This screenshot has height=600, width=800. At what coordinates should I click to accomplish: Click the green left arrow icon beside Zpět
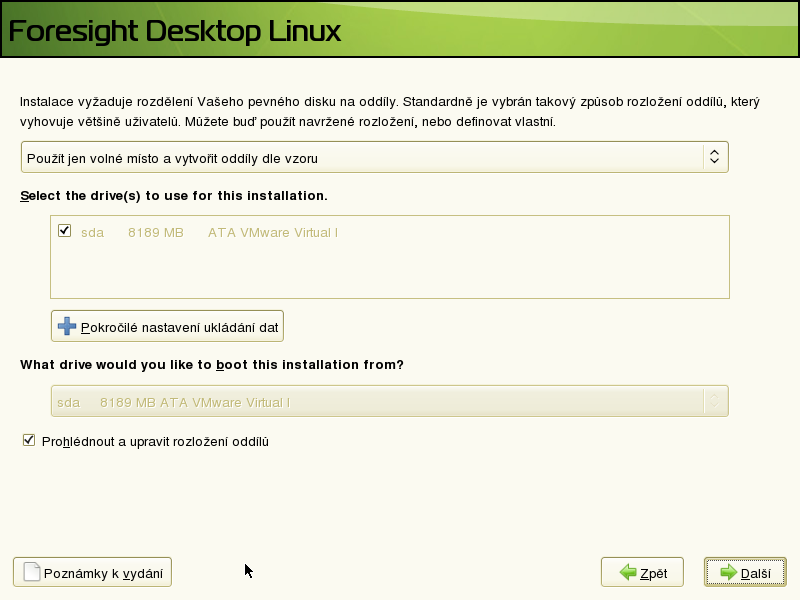(x=627, y=573)
